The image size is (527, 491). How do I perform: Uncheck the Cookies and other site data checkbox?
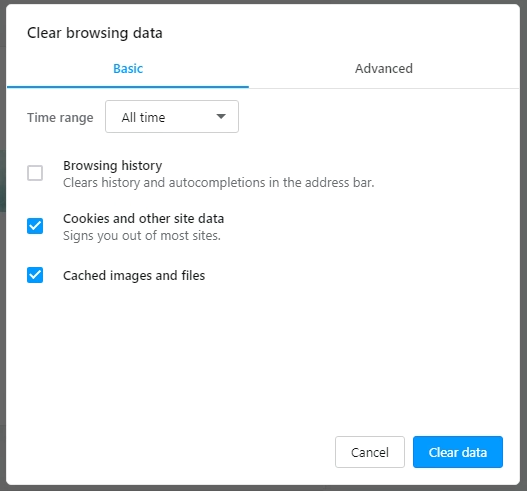coord(35,226)
